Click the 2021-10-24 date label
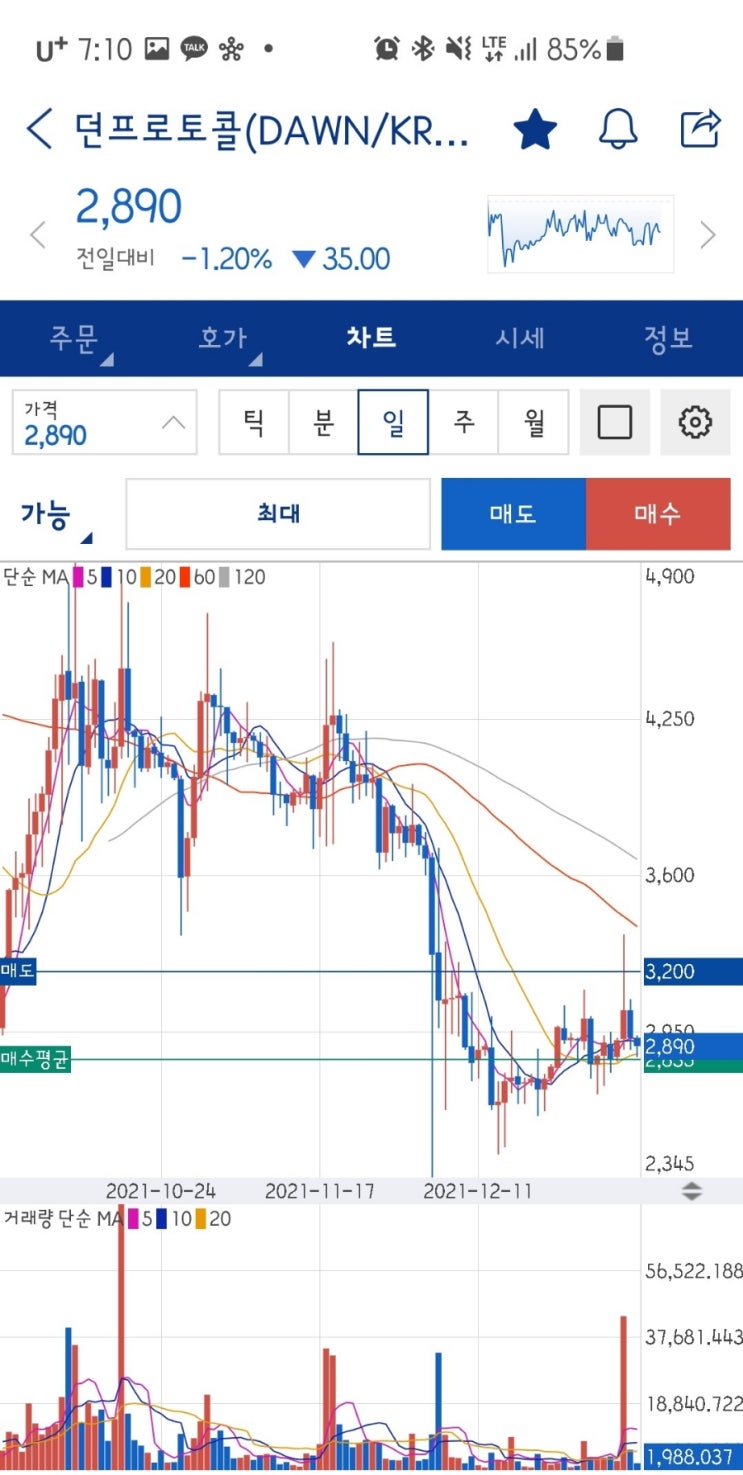This screenshot has width=743, height=1475. (x=160, y=1191)
